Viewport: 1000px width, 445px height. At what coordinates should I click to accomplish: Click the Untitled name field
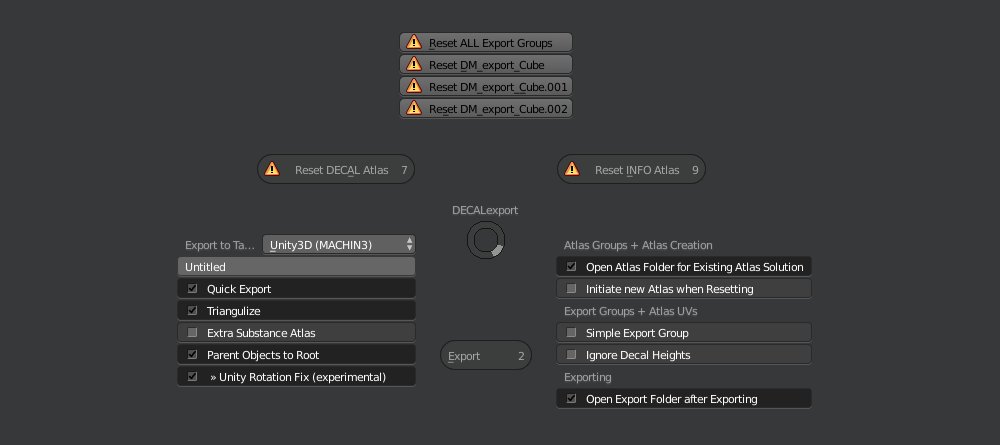click(x=297, y=266)
